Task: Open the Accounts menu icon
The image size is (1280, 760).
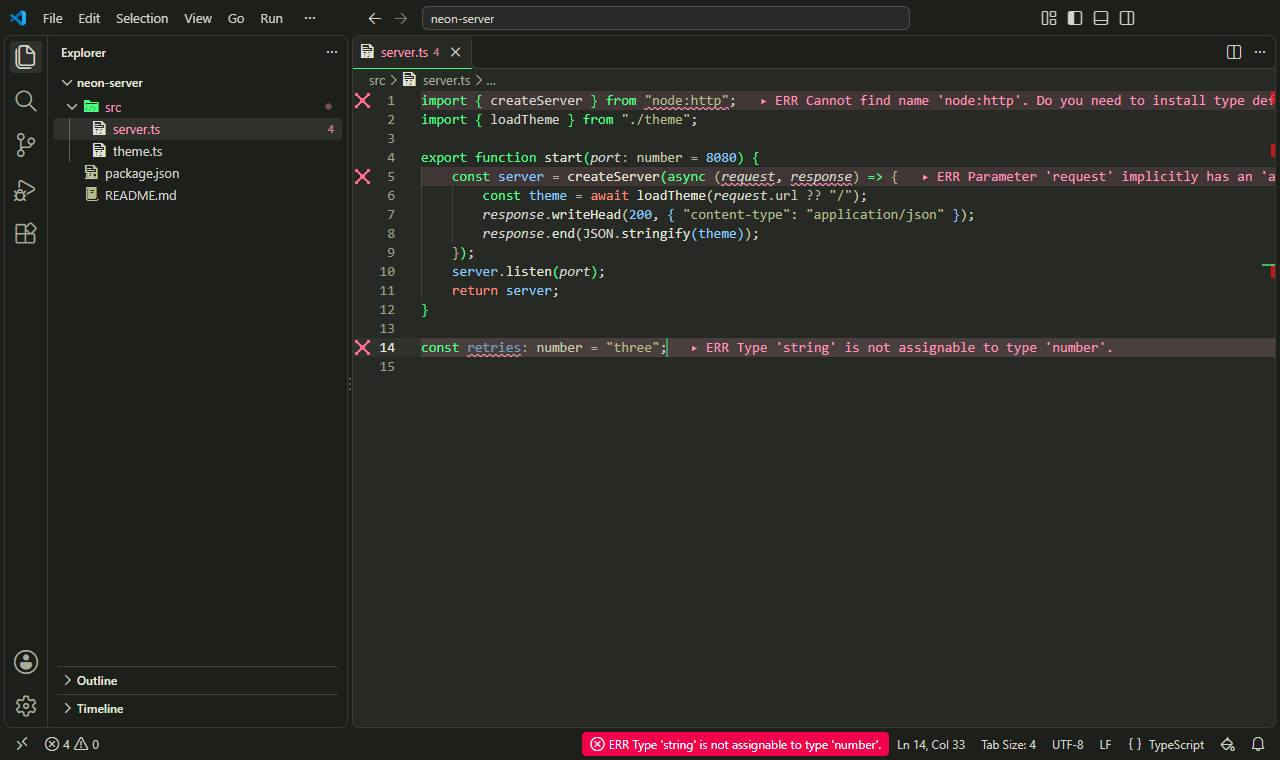Action: (x=26, y=661)
